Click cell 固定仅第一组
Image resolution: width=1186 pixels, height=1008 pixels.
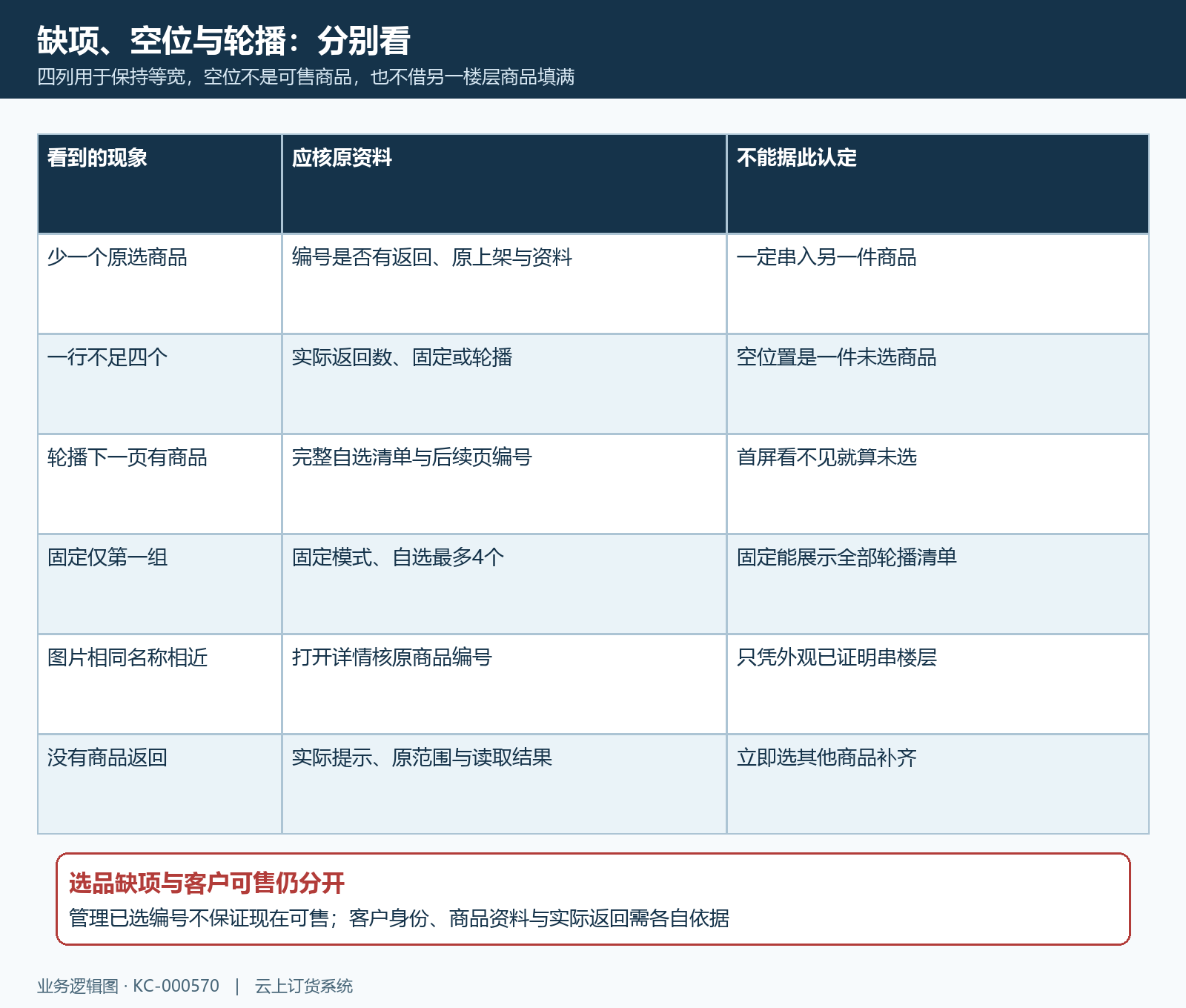pos(159,584)
